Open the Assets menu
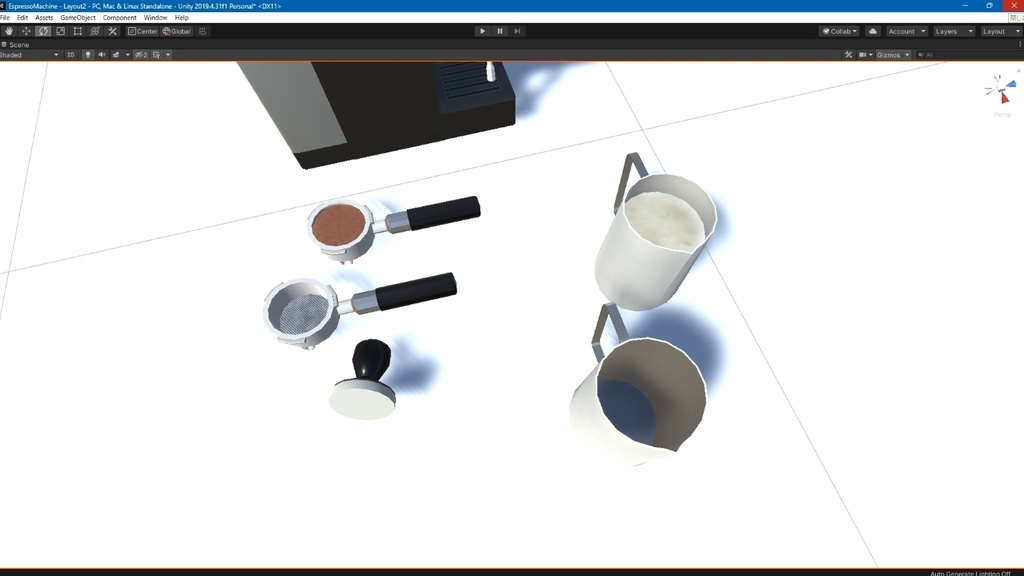 point(44,18)
